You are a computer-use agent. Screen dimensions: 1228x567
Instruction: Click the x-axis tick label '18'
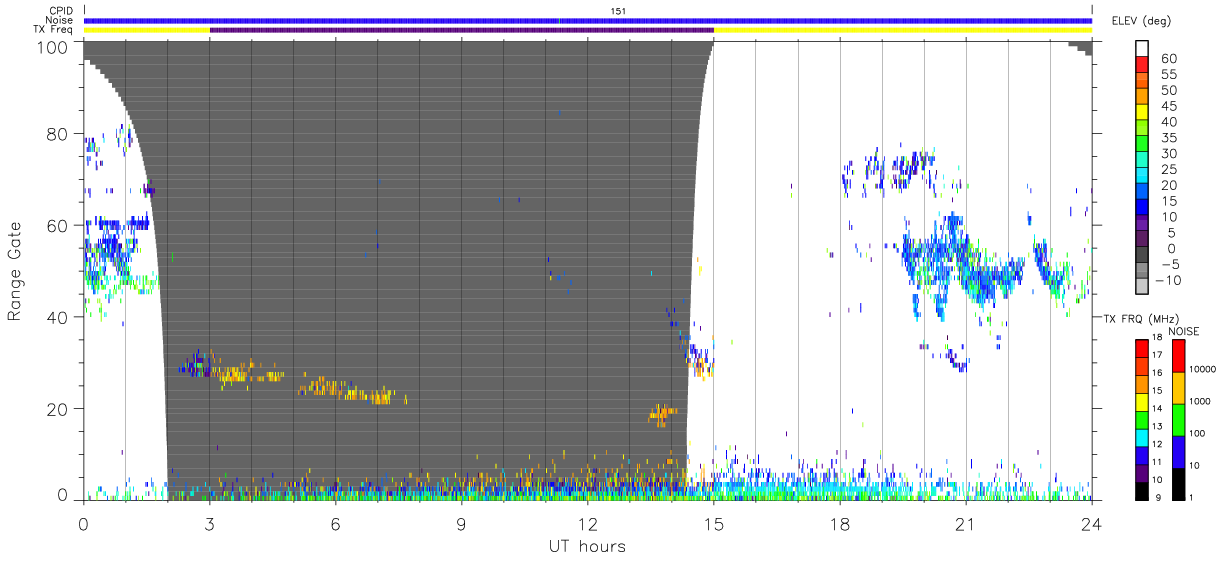coord(839,524)
